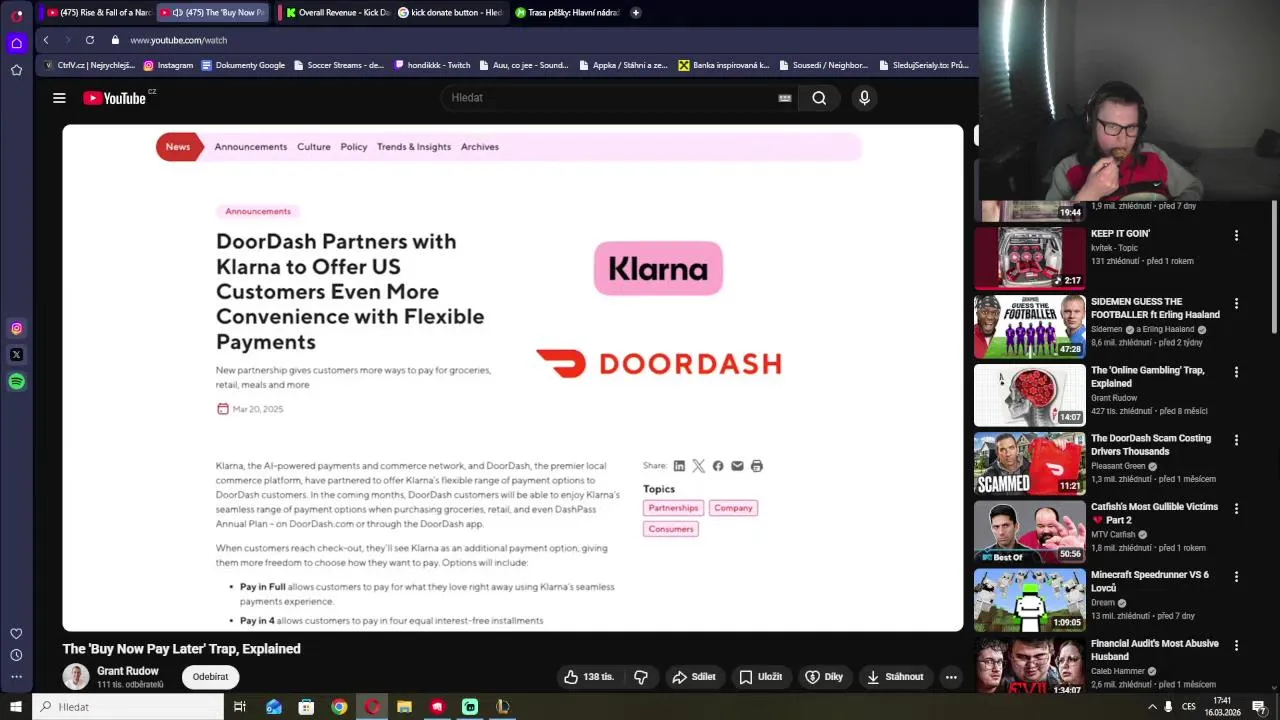
Task: Switch to 'Rise & Fall of a Narc' tab
Action: [x=98, y=12]
